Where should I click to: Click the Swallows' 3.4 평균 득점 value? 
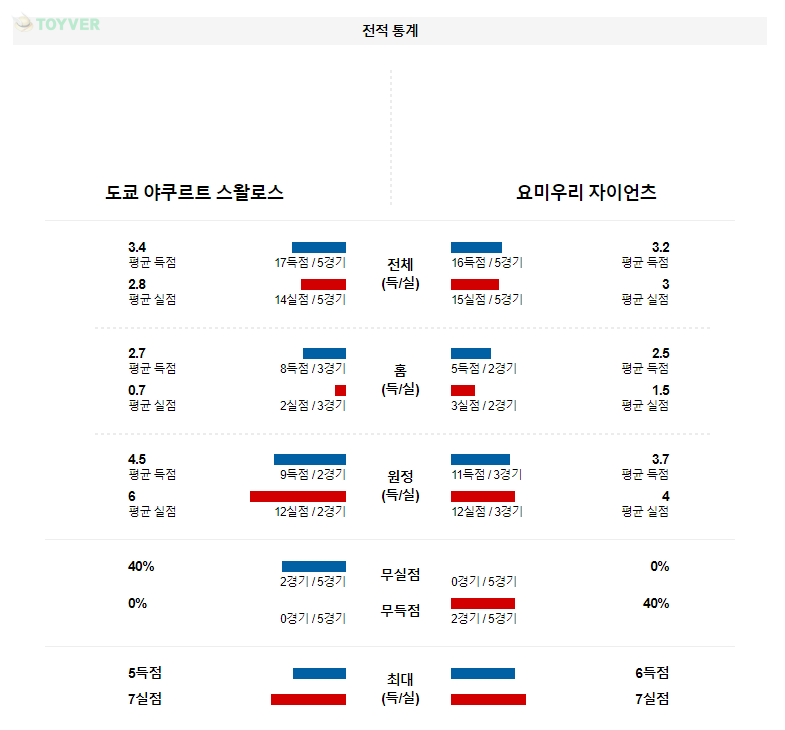click(137, 247)
